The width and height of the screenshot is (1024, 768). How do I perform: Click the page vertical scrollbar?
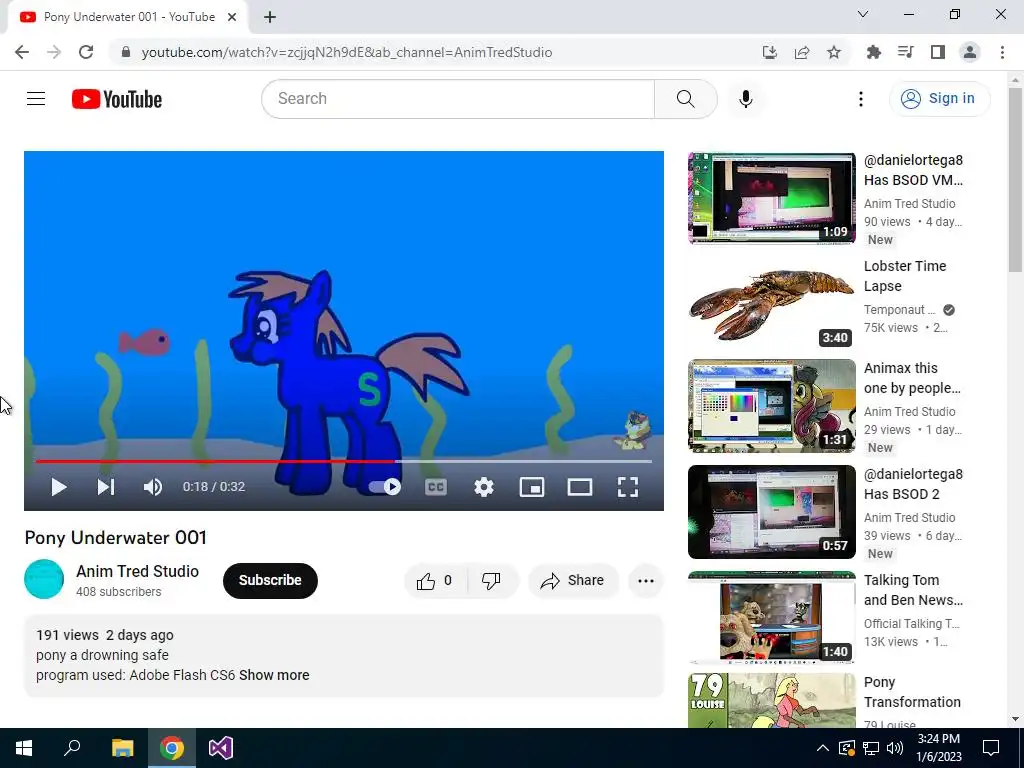click(1015, 180)
